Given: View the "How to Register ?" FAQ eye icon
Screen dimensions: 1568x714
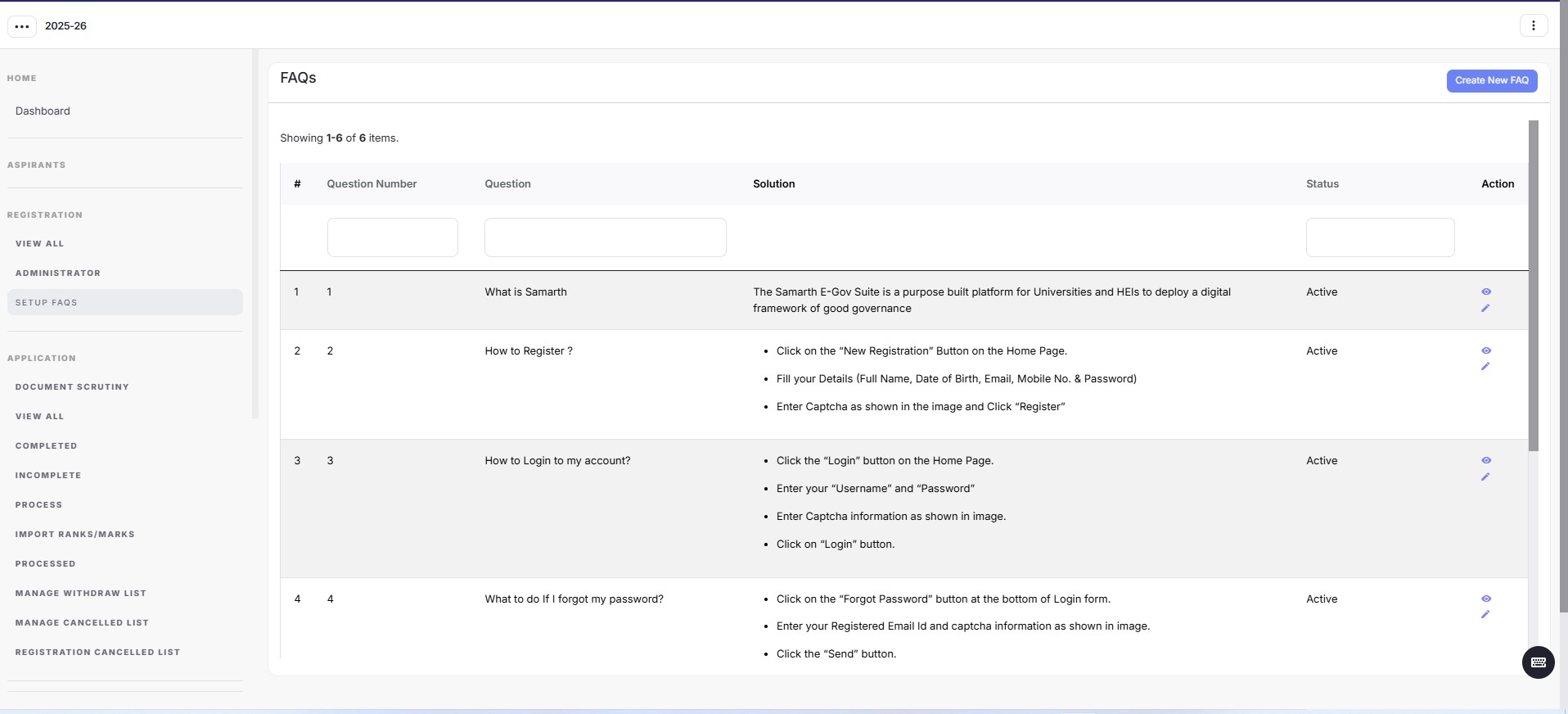Looking at the screenshot, I should click(x=1486, y=350).
